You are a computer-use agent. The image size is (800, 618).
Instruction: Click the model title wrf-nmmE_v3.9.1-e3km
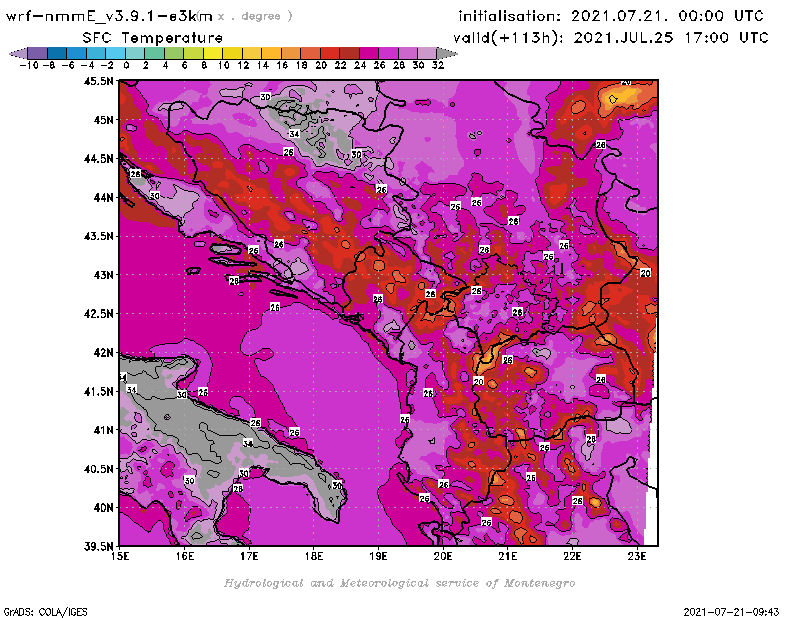[109, 16]
